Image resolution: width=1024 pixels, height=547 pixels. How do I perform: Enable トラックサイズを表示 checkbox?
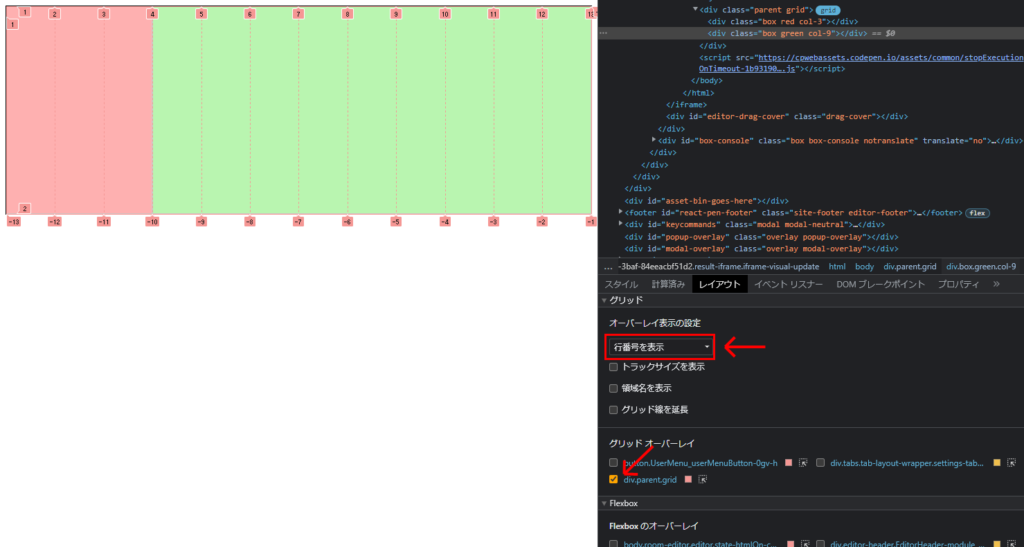[613, 367]
